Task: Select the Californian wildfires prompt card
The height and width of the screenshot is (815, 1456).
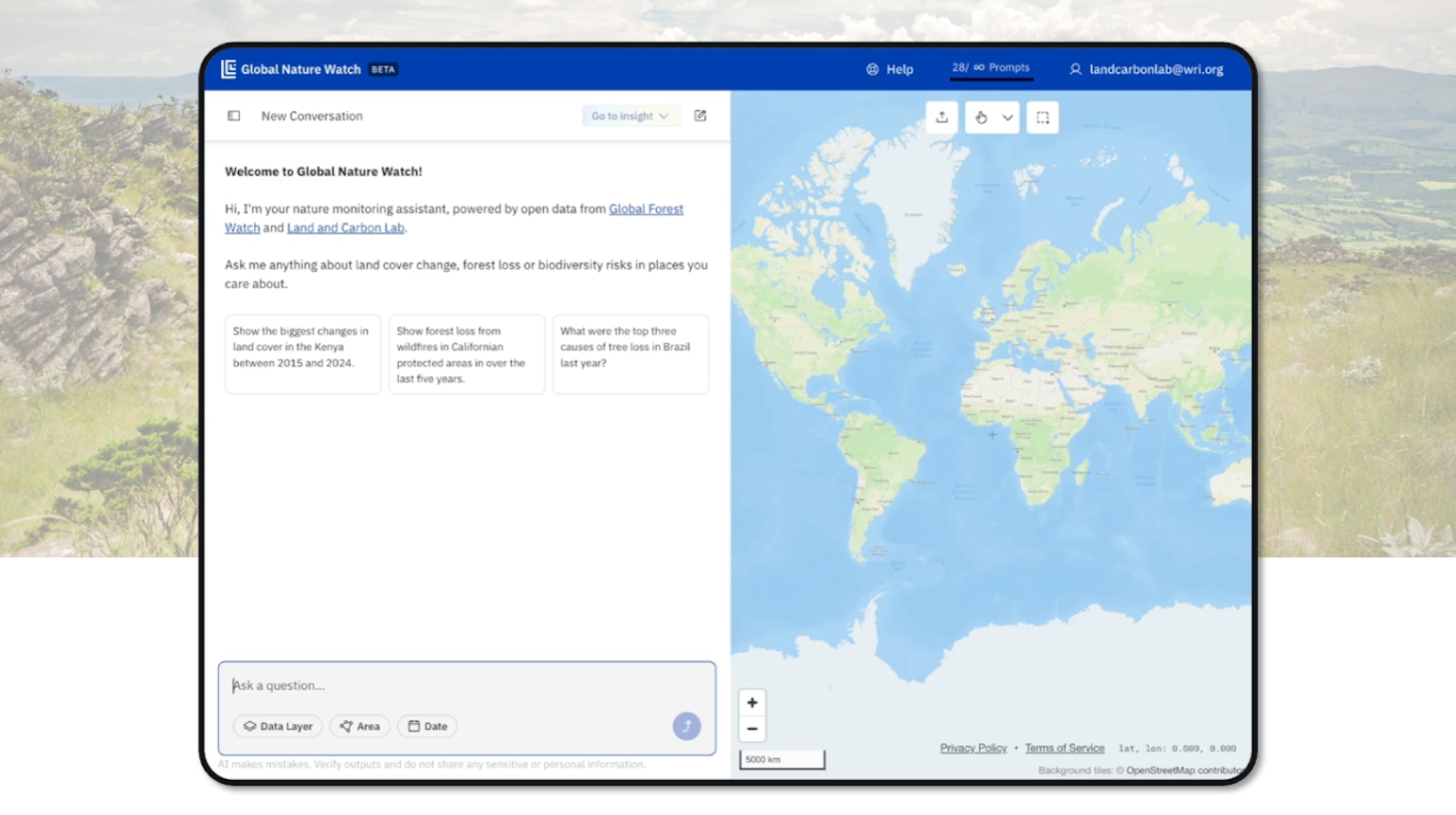Action: point(466,353)
